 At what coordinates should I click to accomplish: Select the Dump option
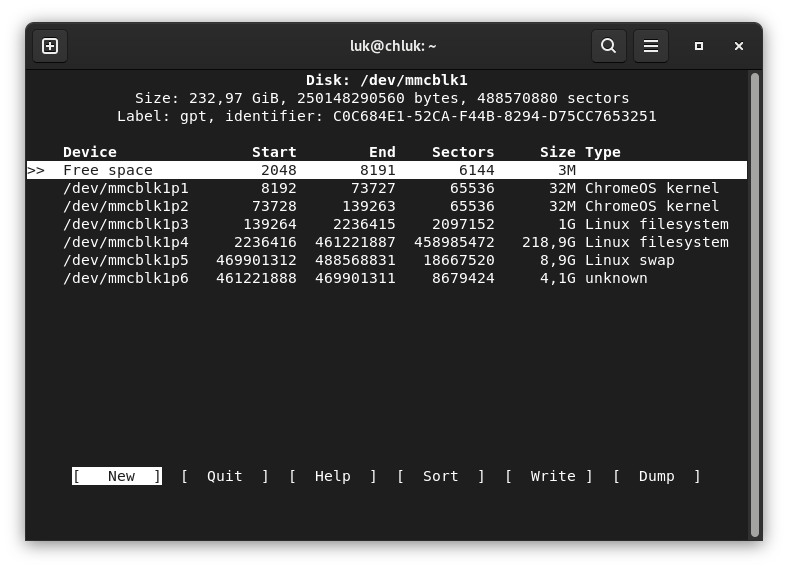[657, 476]
